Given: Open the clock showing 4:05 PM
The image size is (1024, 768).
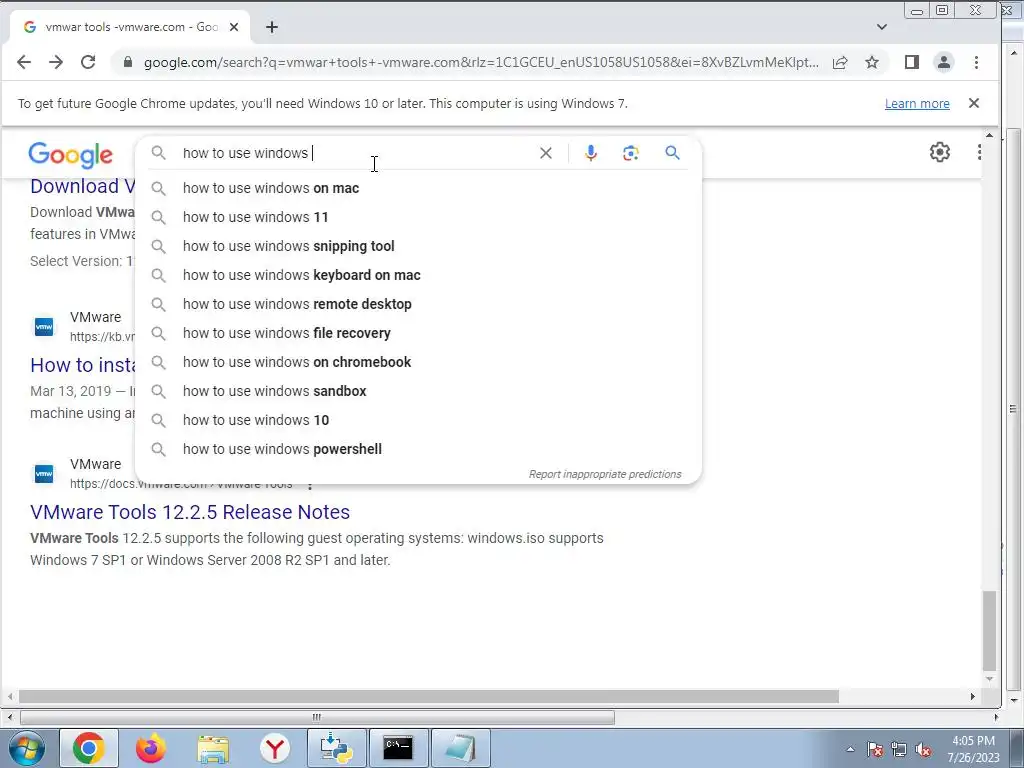Looking at the screenshot, I should [973, 749].
